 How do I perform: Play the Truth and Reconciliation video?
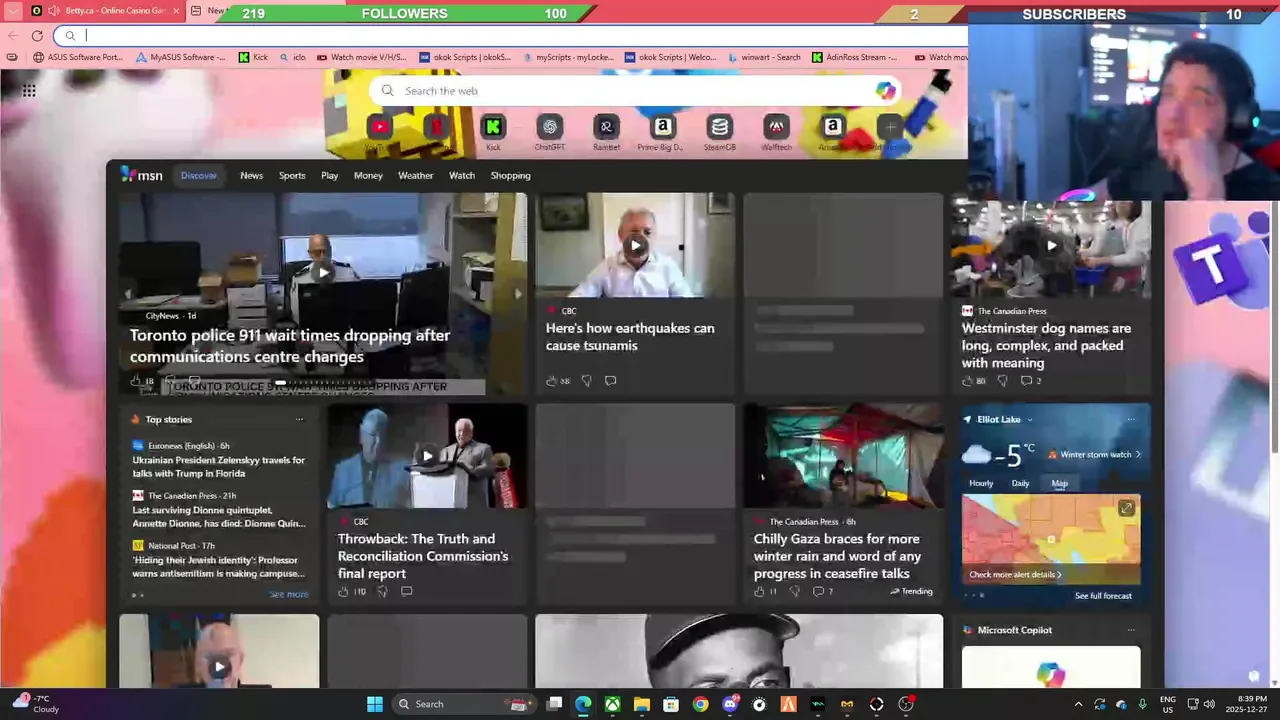(x=427, y=456)
